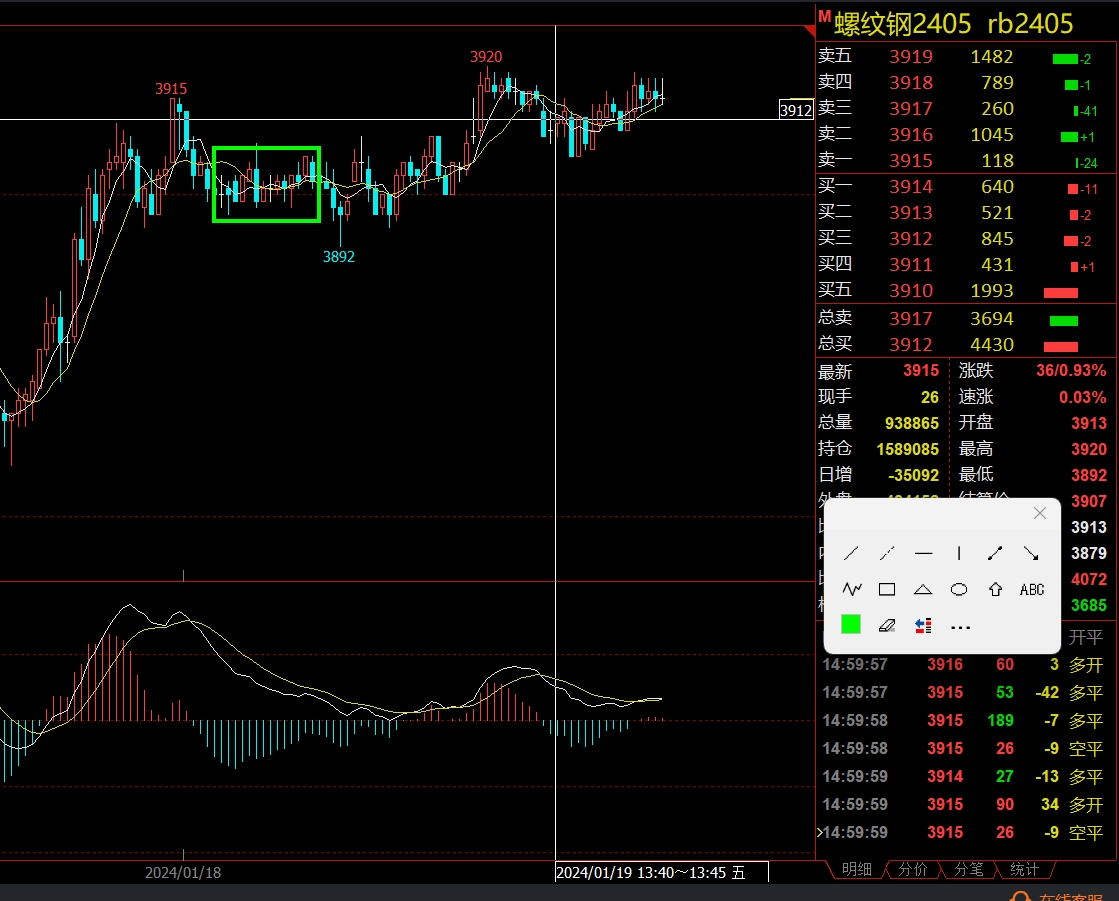Select the line segment with endpoints tool
Screen dimensions: 1119x901
(x=995, y=554)
